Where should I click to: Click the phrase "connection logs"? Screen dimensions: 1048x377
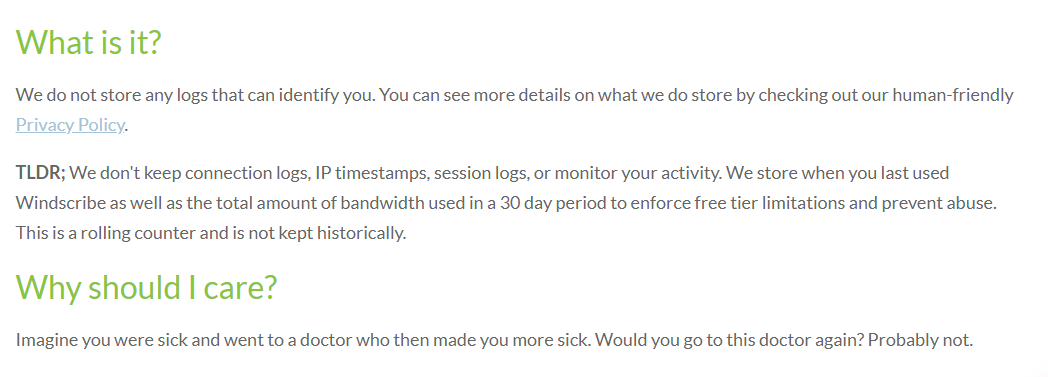click(x=248, y=173)
